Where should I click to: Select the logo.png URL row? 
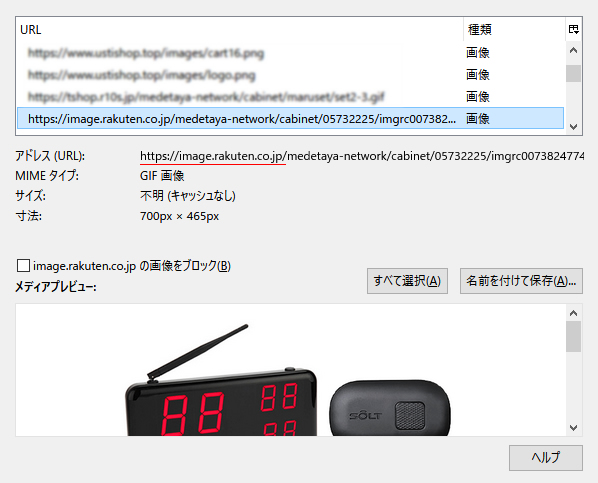coord(291,75)
